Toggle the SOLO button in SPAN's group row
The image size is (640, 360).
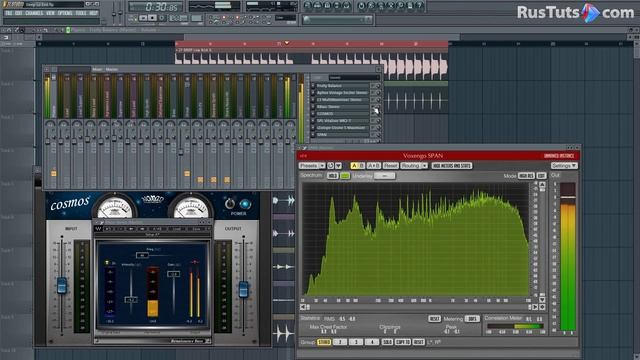pos(387,342)
